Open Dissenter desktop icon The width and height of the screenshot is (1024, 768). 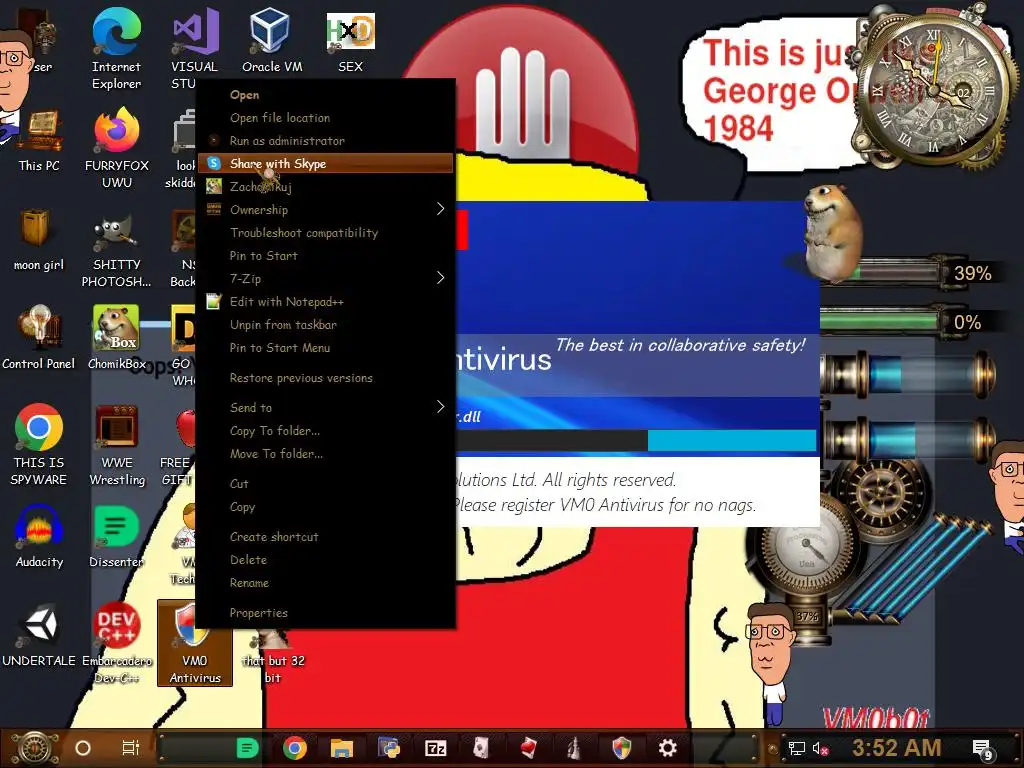[x=116, y=537]
